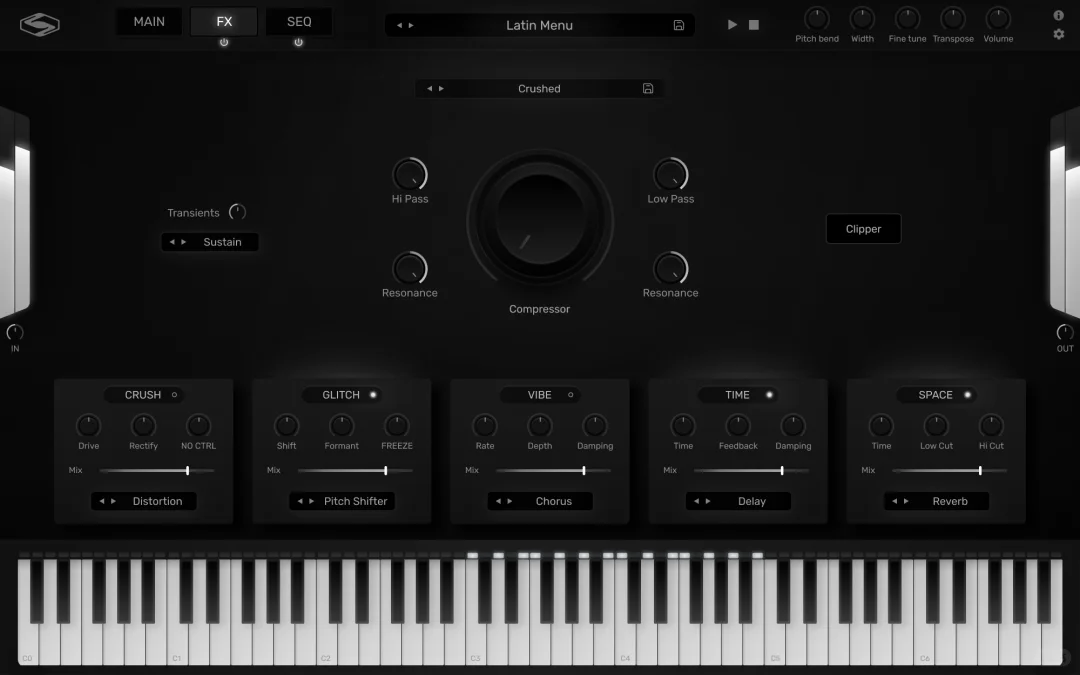
Task: Open the Latin Menu preset selector
Action: click(x=539, y=25)
